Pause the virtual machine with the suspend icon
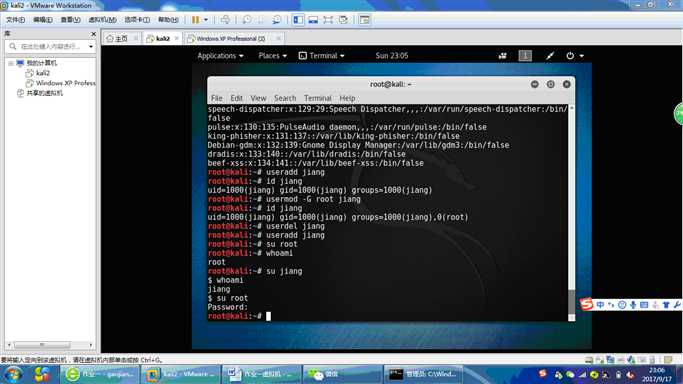 (196, 20)
